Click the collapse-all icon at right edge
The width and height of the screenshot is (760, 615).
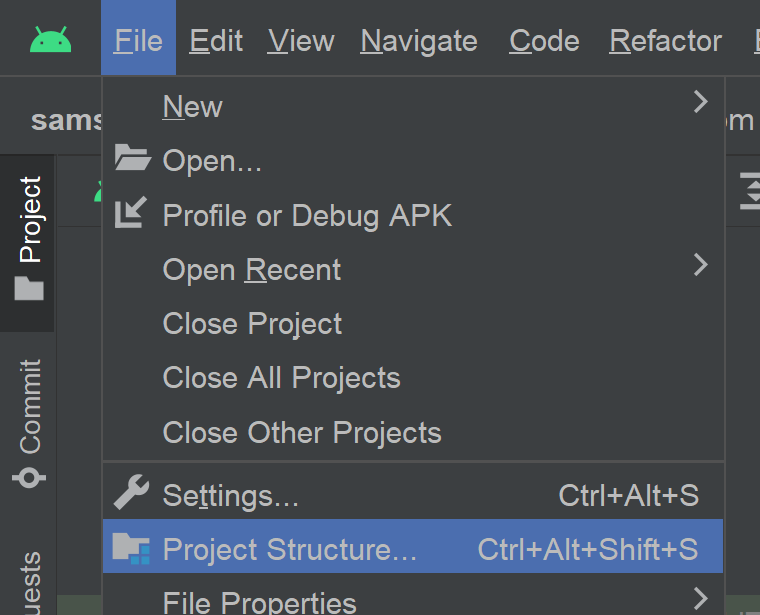[x=750, y=191]
